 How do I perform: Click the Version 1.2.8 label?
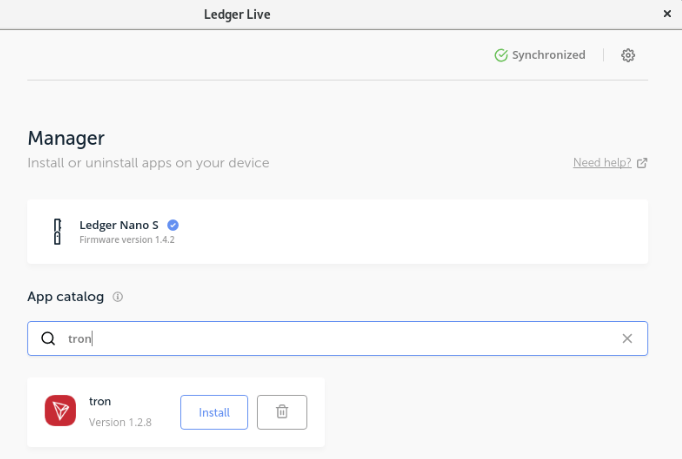click(x=120, y=422)
